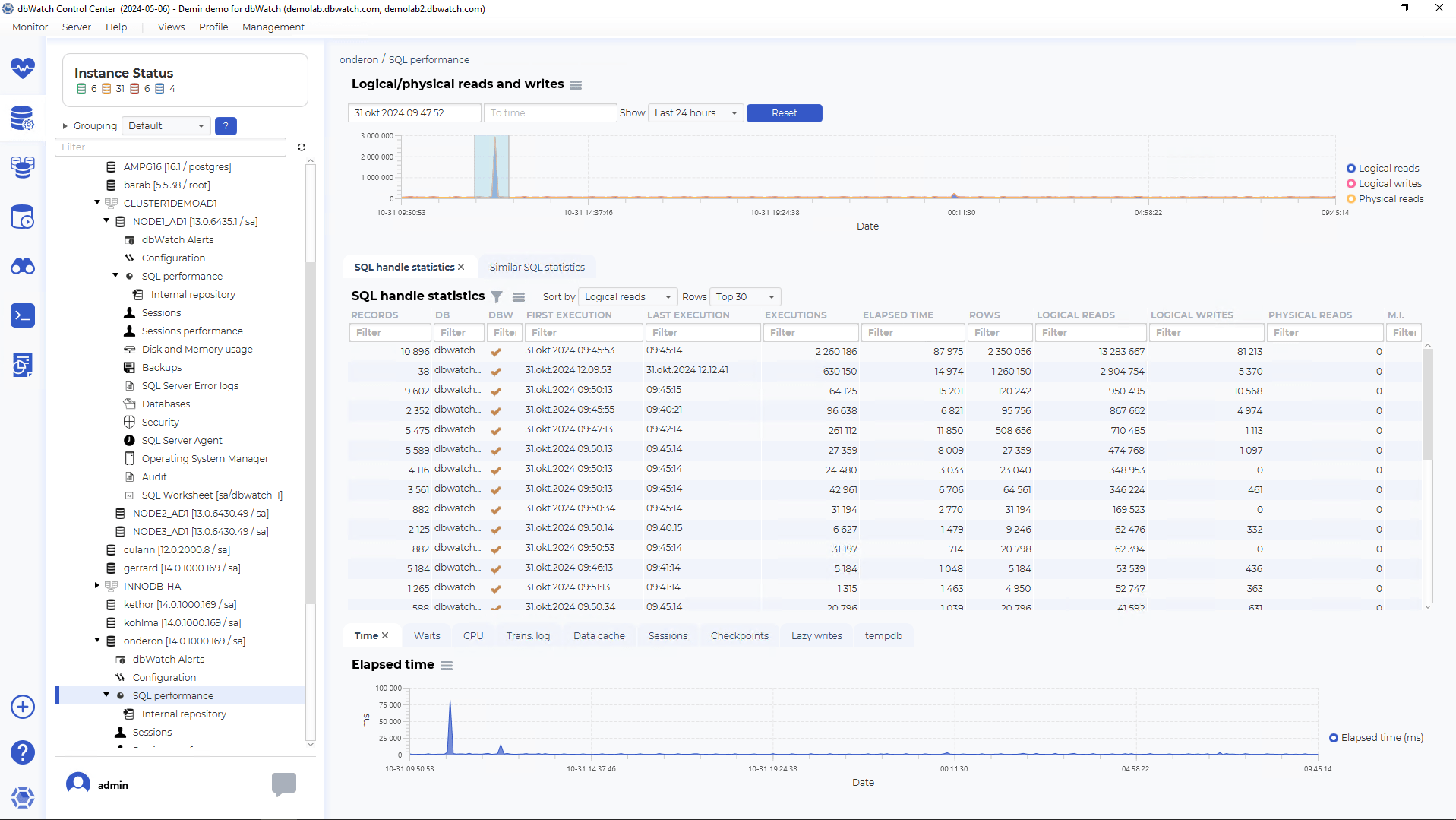The height and width of the screenshot is (820, 1456).
Task: Toggle Logical writes series in legend
Action: click(x=1384, y=184)
